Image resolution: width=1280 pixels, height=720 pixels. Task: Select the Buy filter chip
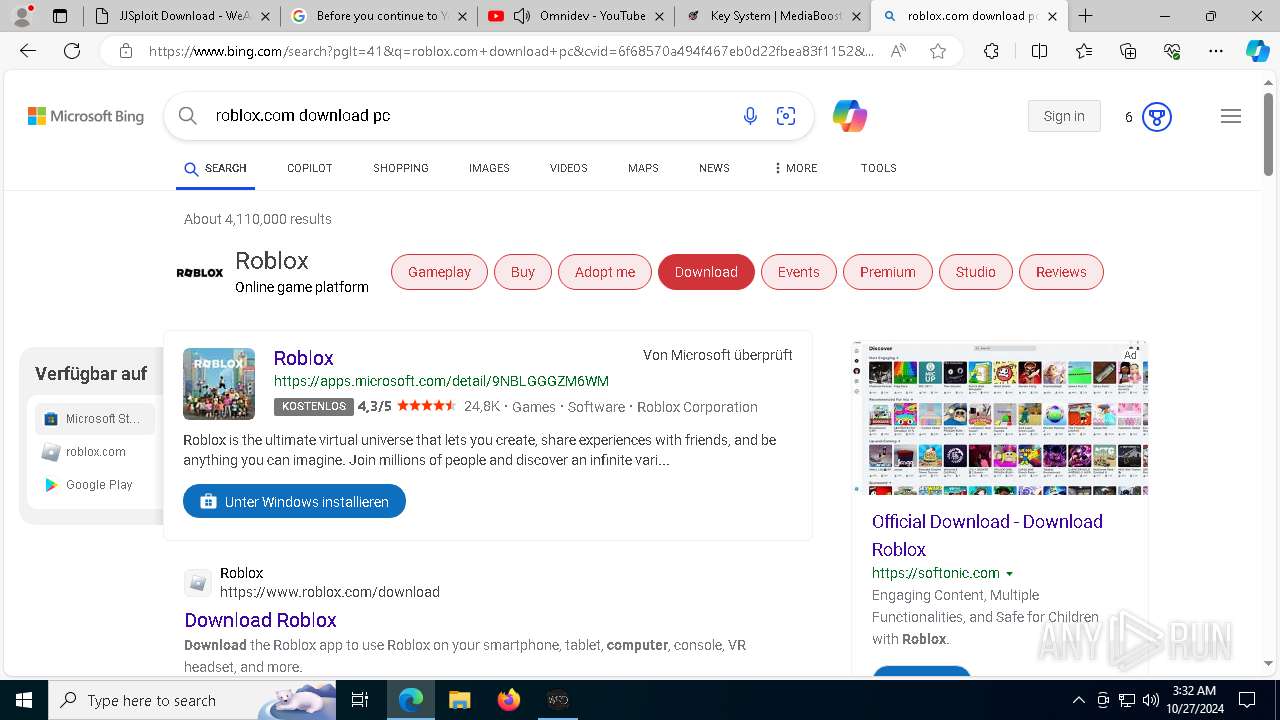[523, 272]
